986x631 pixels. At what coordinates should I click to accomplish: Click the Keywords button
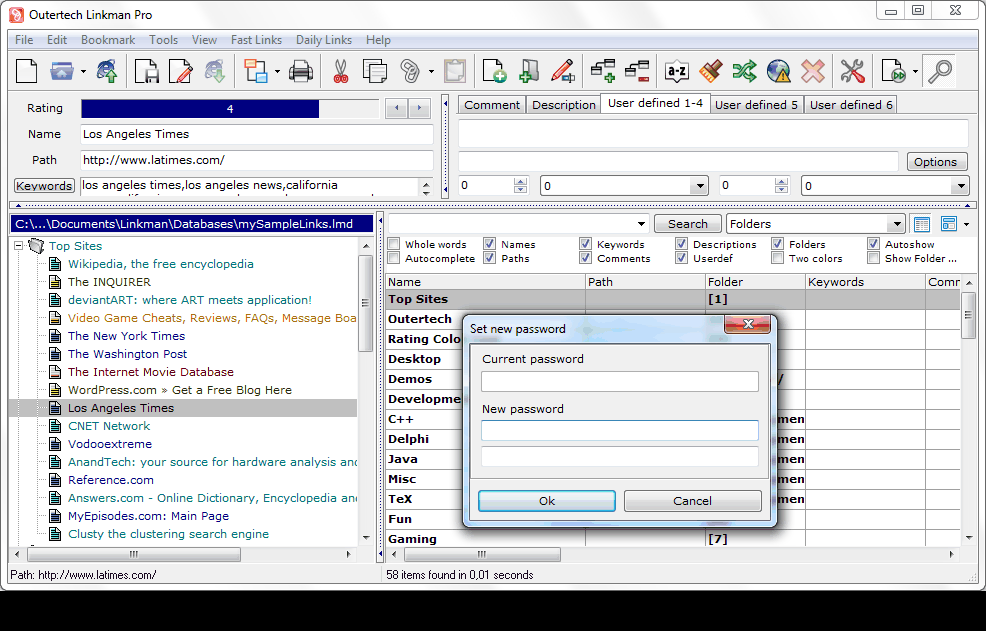click(x=44, y=186)
